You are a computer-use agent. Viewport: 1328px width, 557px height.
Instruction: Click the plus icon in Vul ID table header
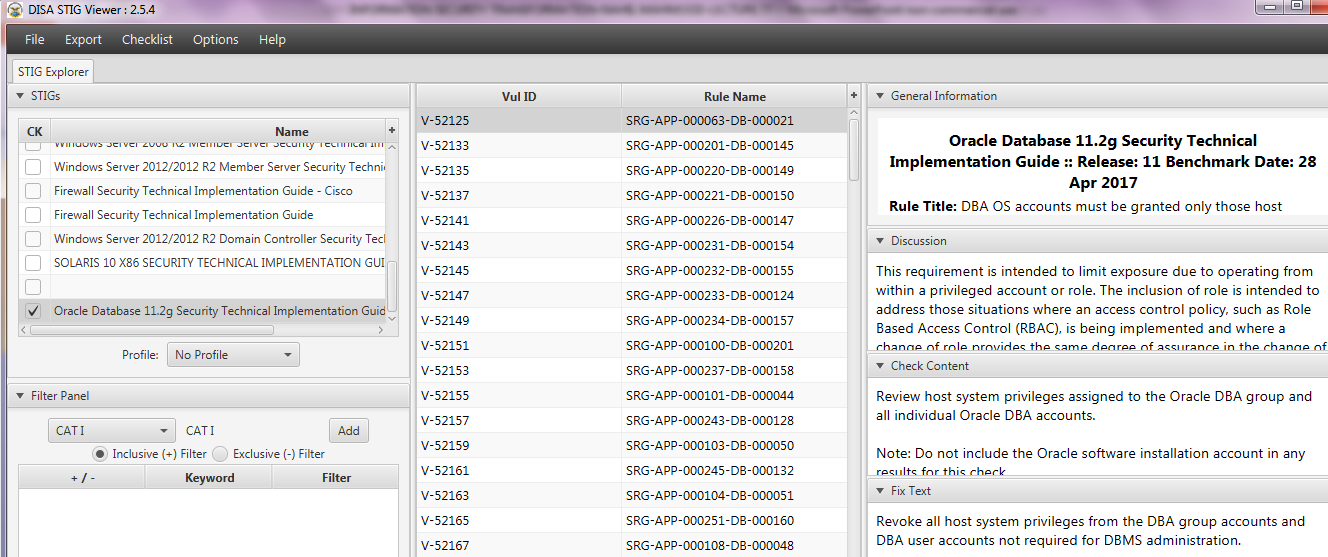(x=854, y=96)
